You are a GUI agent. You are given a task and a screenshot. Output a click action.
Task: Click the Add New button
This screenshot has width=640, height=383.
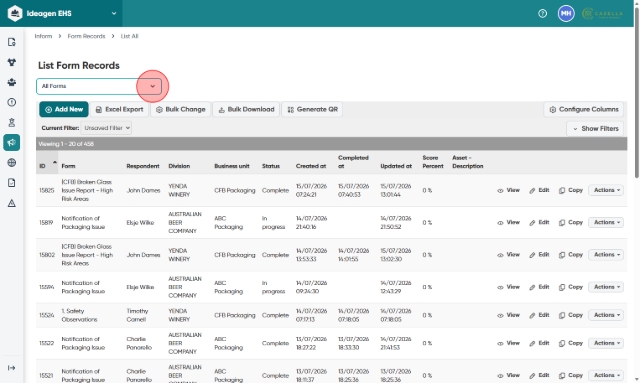coord(64,109)
